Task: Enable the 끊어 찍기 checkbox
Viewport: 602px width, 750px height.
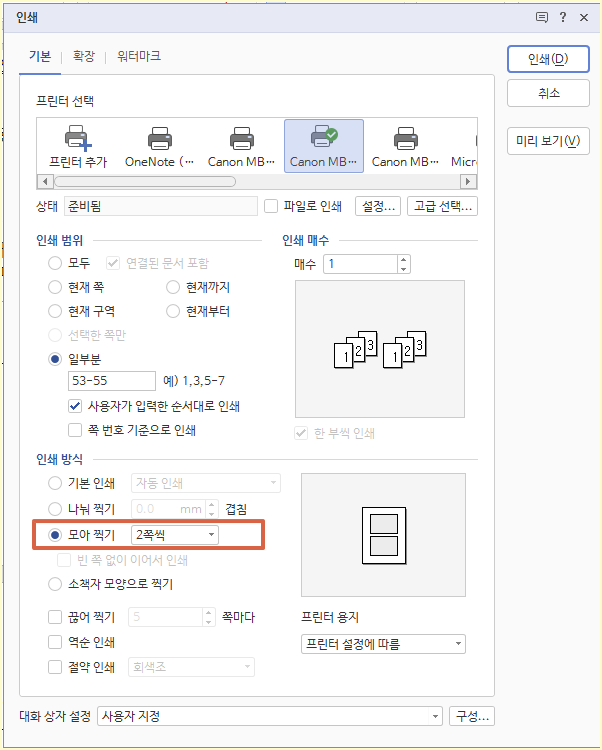Action: (x=55, y=617)
